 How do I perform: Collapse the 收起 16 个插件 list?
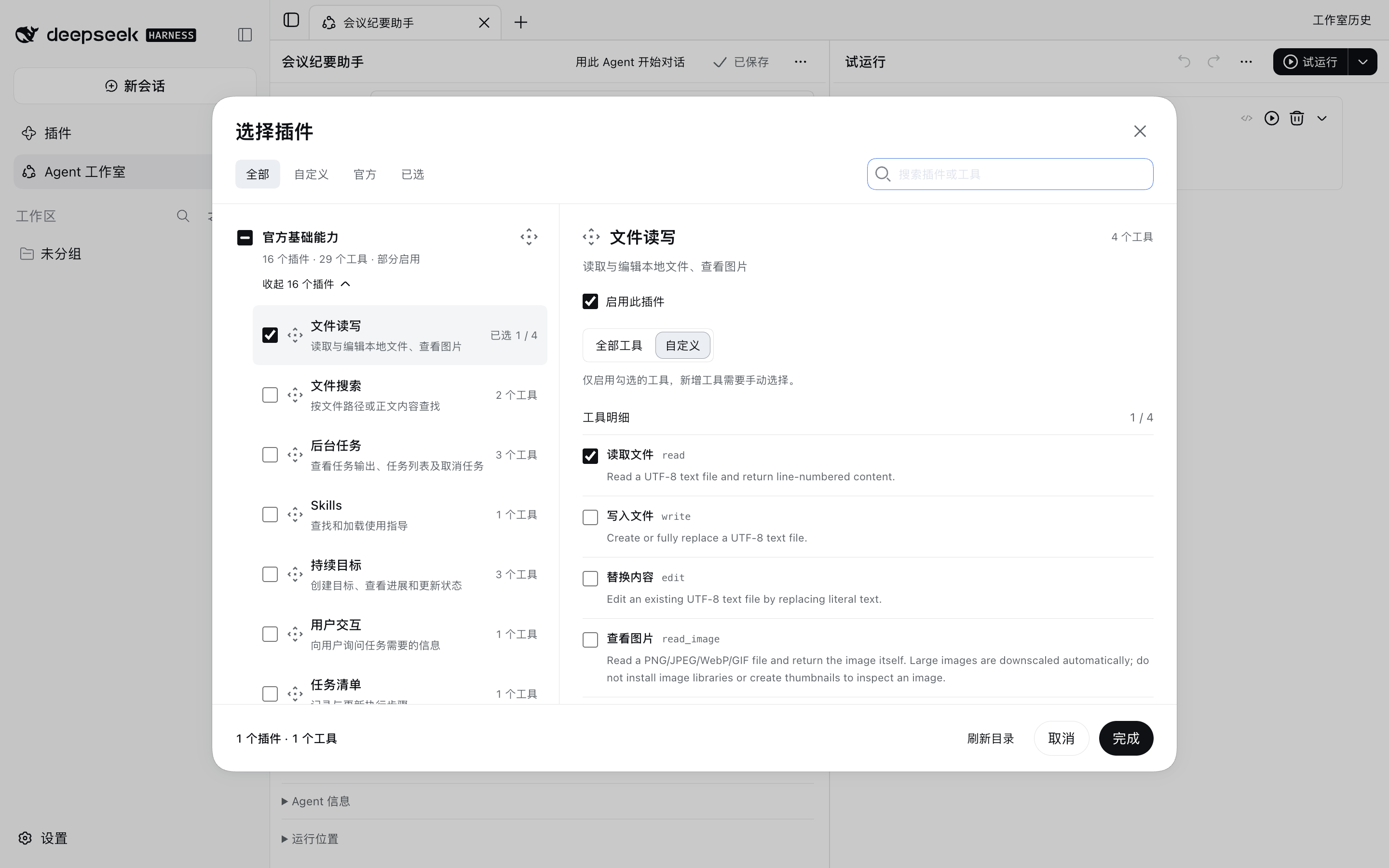(x=306, y=284)
